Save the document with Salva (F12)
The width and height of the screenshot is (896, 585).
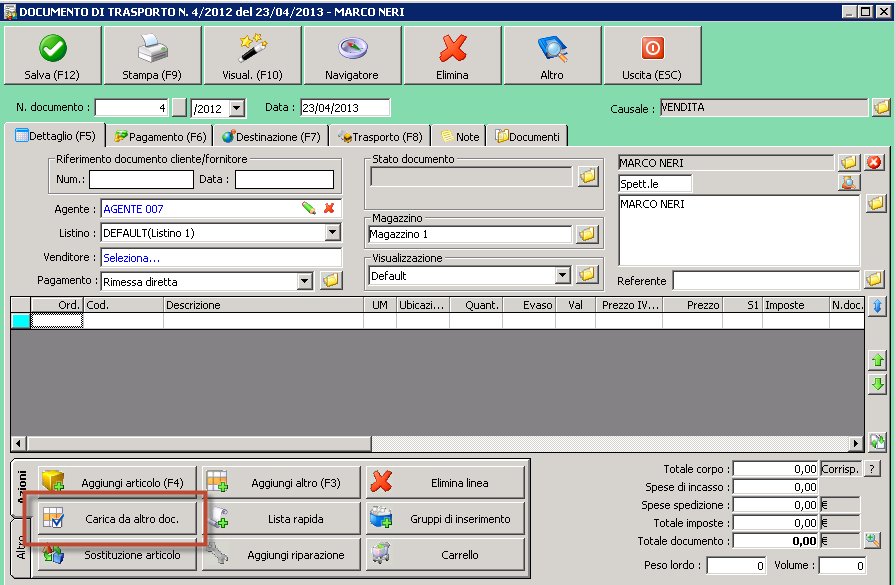click(x=53, y=55)
